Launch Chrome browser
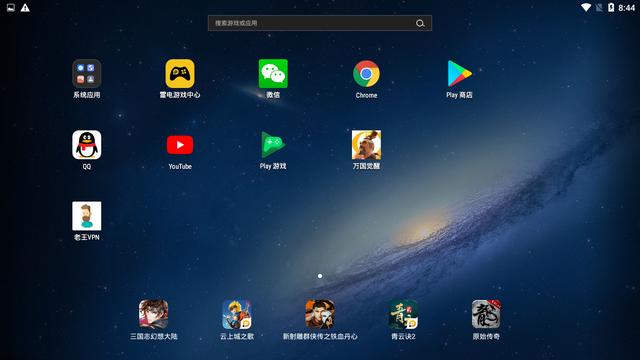The width and height of the screenshot is (640, 360). click(366, 74)
